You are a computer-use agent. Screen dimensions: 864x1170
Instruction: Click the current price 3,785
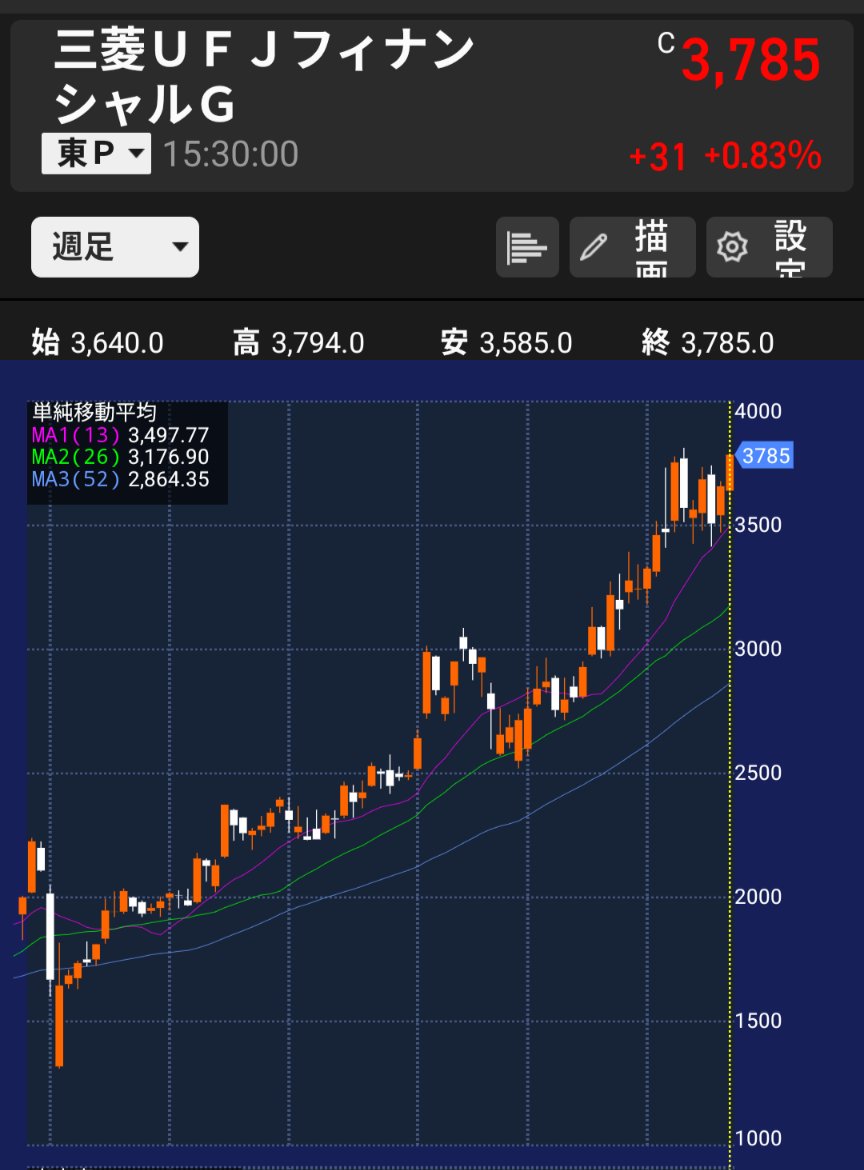tap(751, 60)
